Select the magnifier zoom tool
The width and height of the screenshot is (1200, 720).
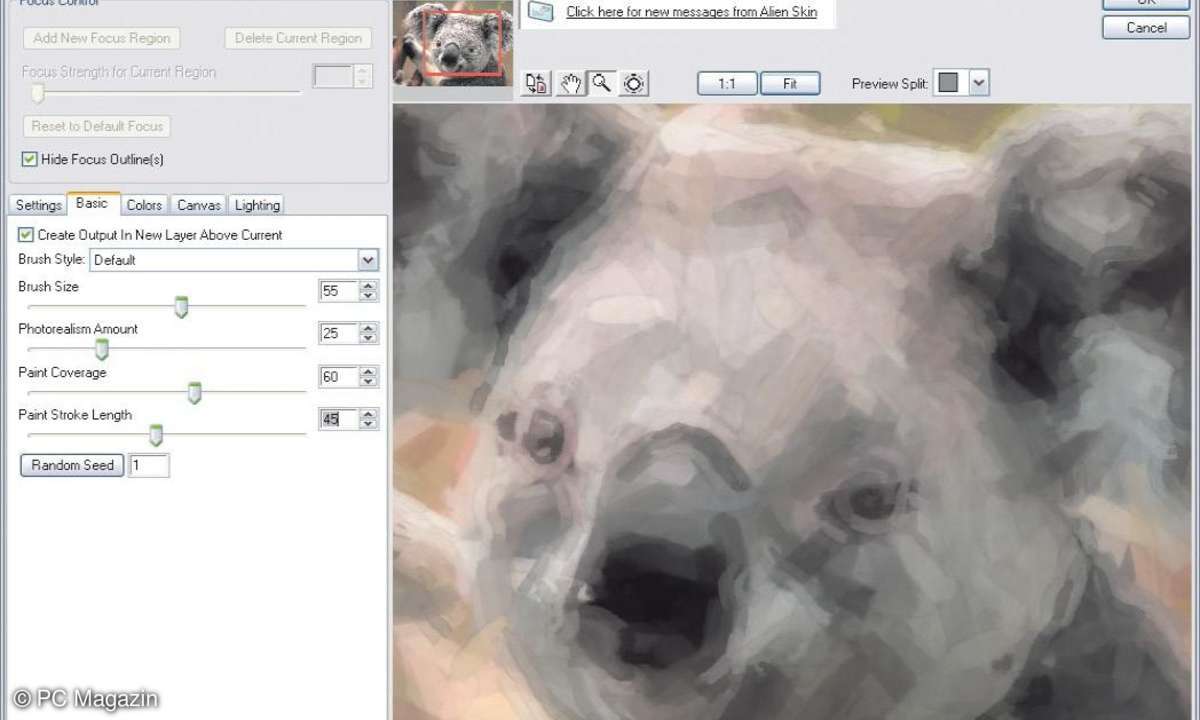601,84
